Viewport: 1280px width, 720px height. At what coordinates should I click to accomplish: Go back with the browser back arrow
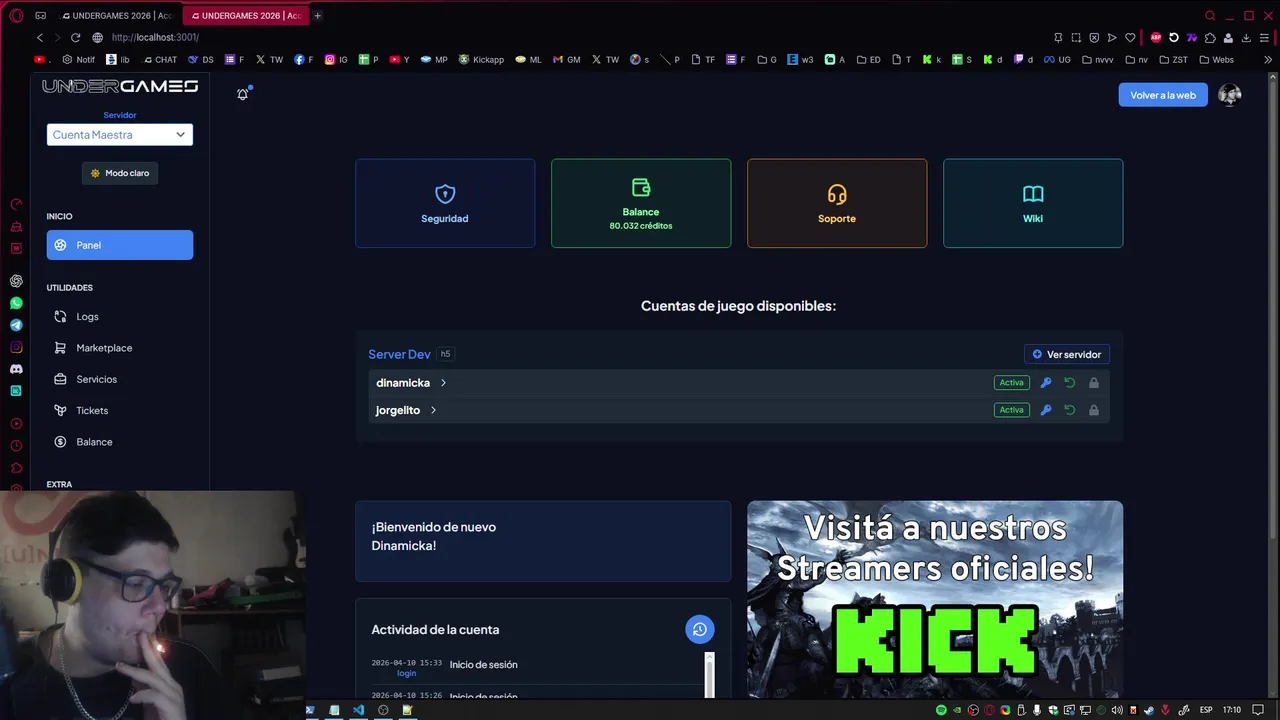pyautogui.click(x=40, y=37)
